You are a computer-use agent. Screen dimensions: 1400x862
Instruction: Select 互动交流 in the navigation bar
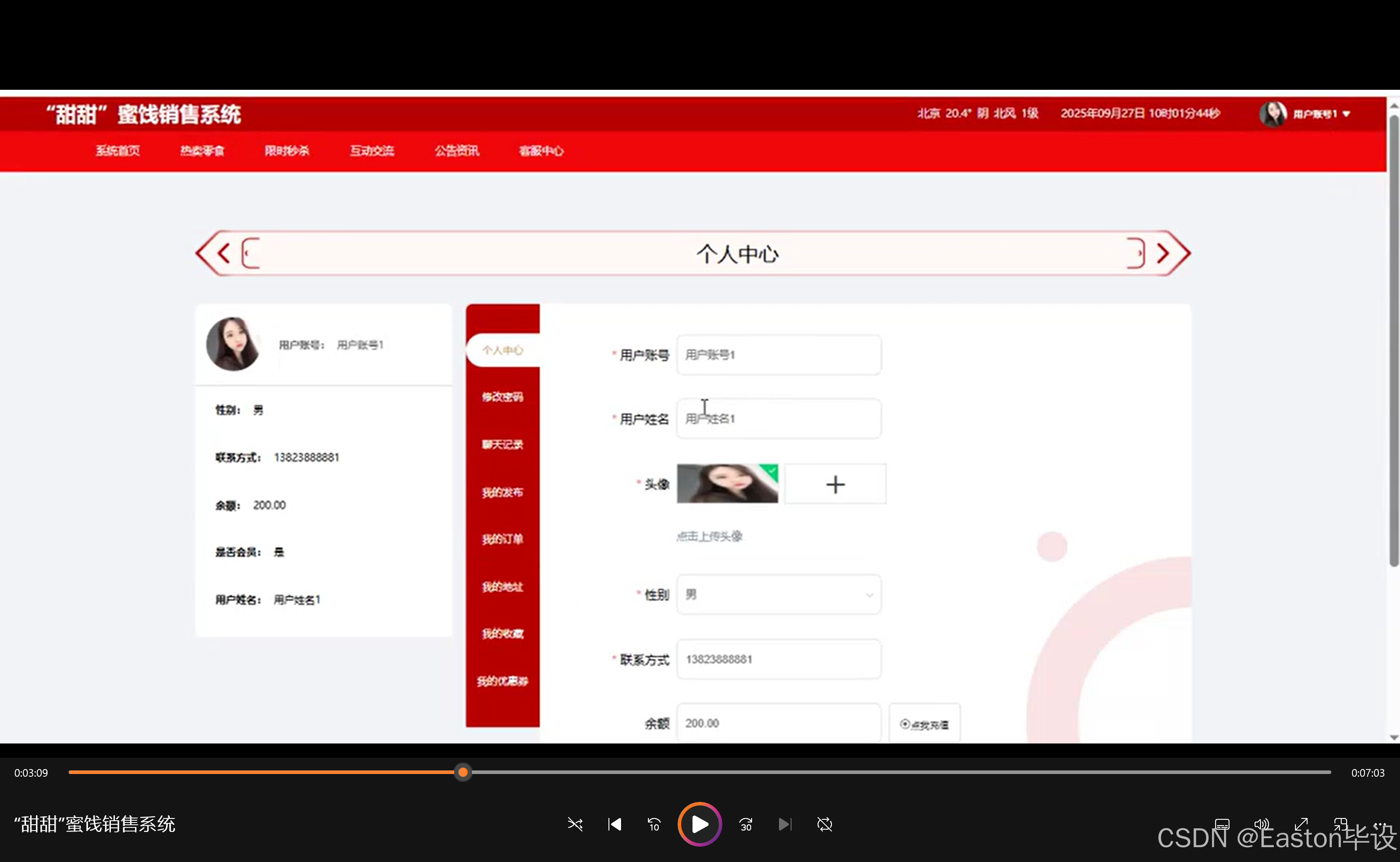pos(372,151)
